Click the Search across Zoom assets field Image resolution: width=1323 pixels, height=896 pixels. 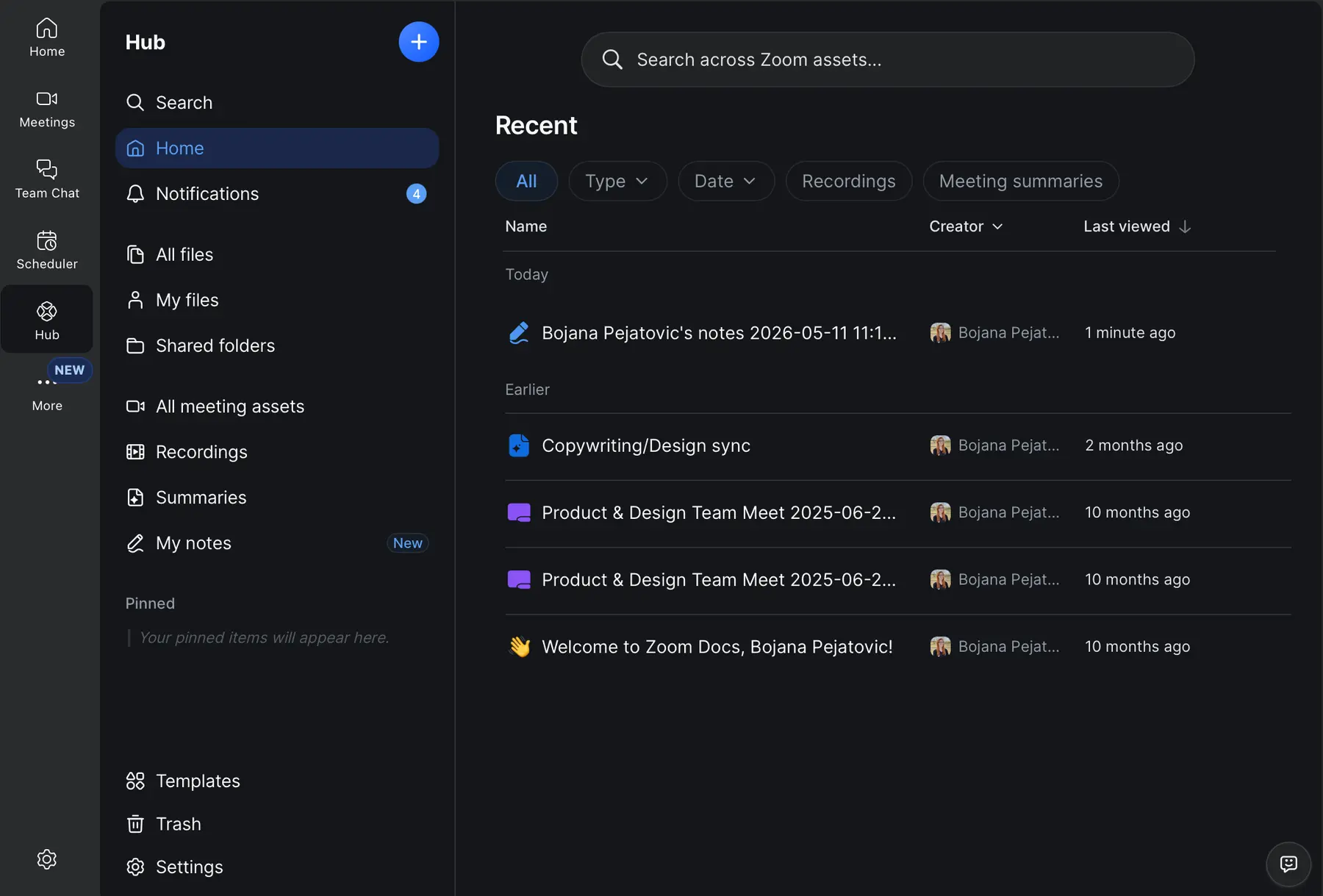tap(888, 60)
